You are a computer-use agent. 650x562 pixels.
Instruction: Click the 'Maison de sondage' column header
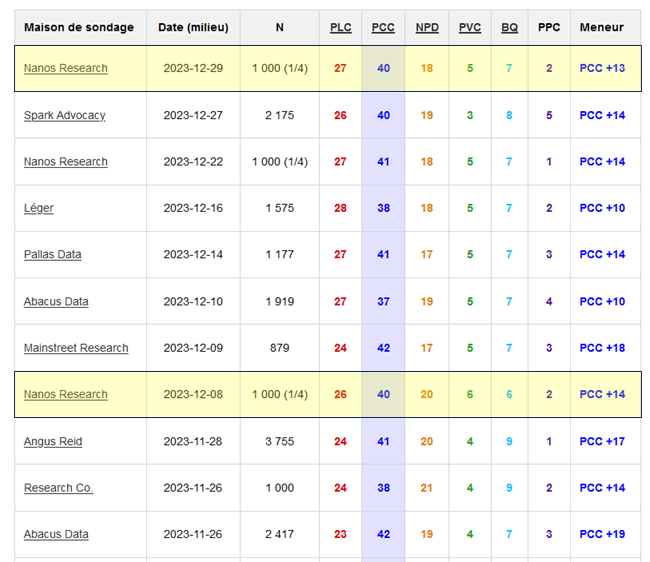point(79,27)
